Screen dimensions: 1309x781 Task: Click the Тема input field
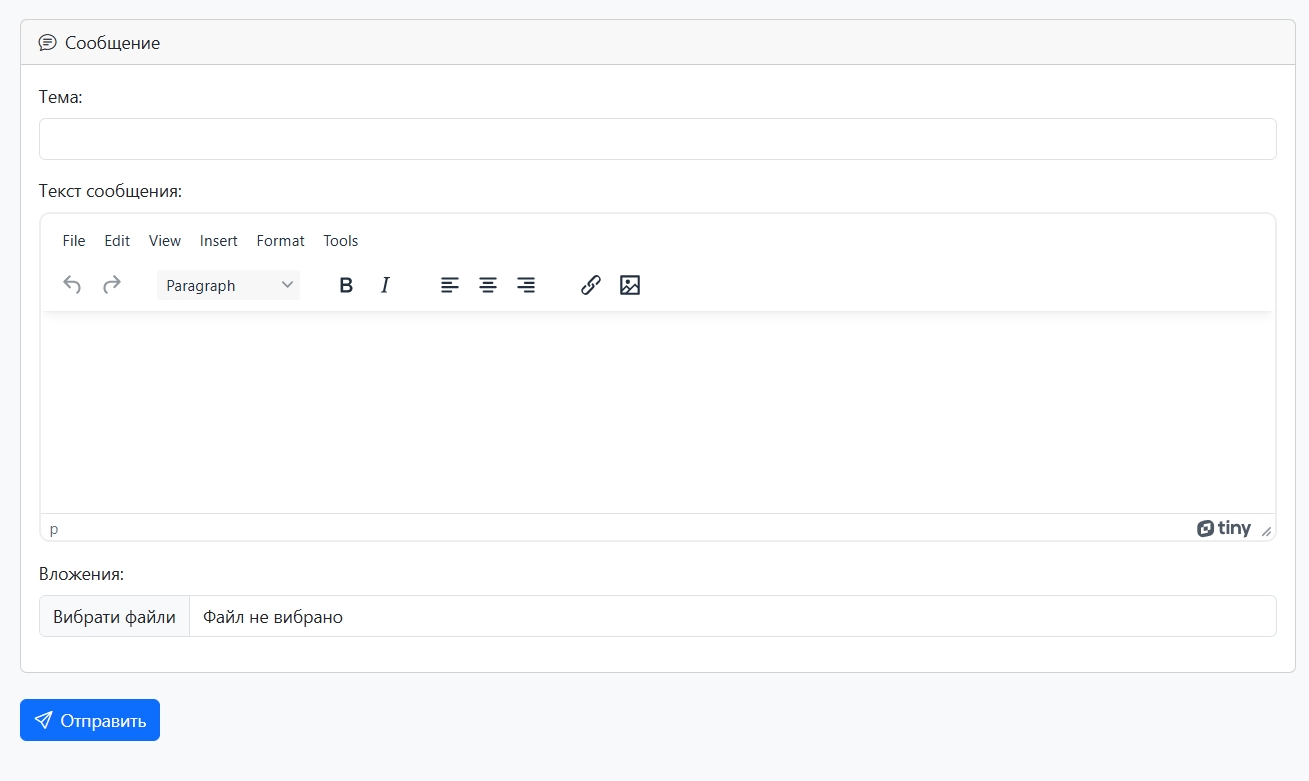(x=657, y=139)
